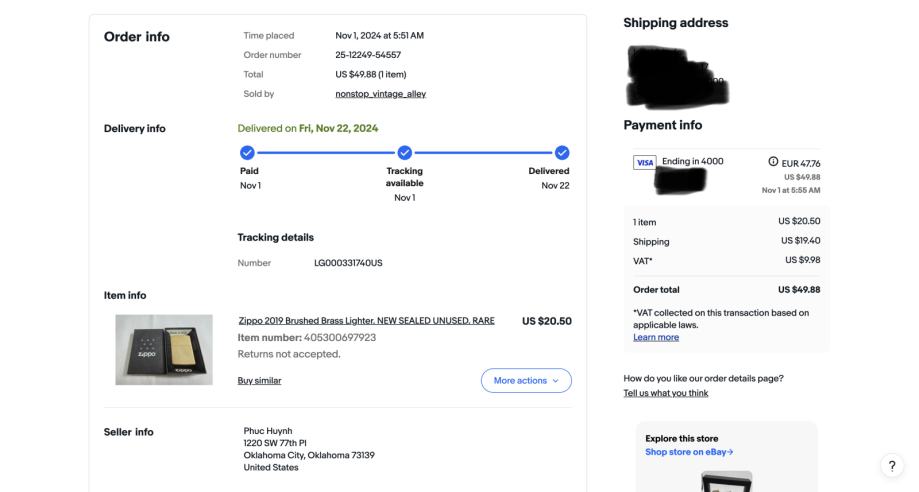Click the store preview image under Explore this store
Viewport: 919px width, 492px height.
[x=727, y=480]
